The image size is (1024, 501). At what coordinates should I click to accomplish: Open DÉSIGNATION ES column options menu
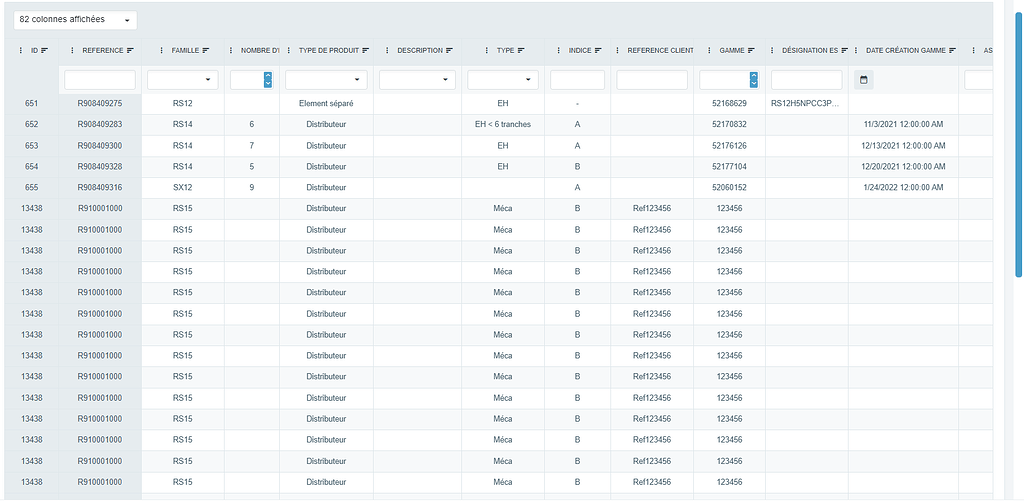[773, 50]
